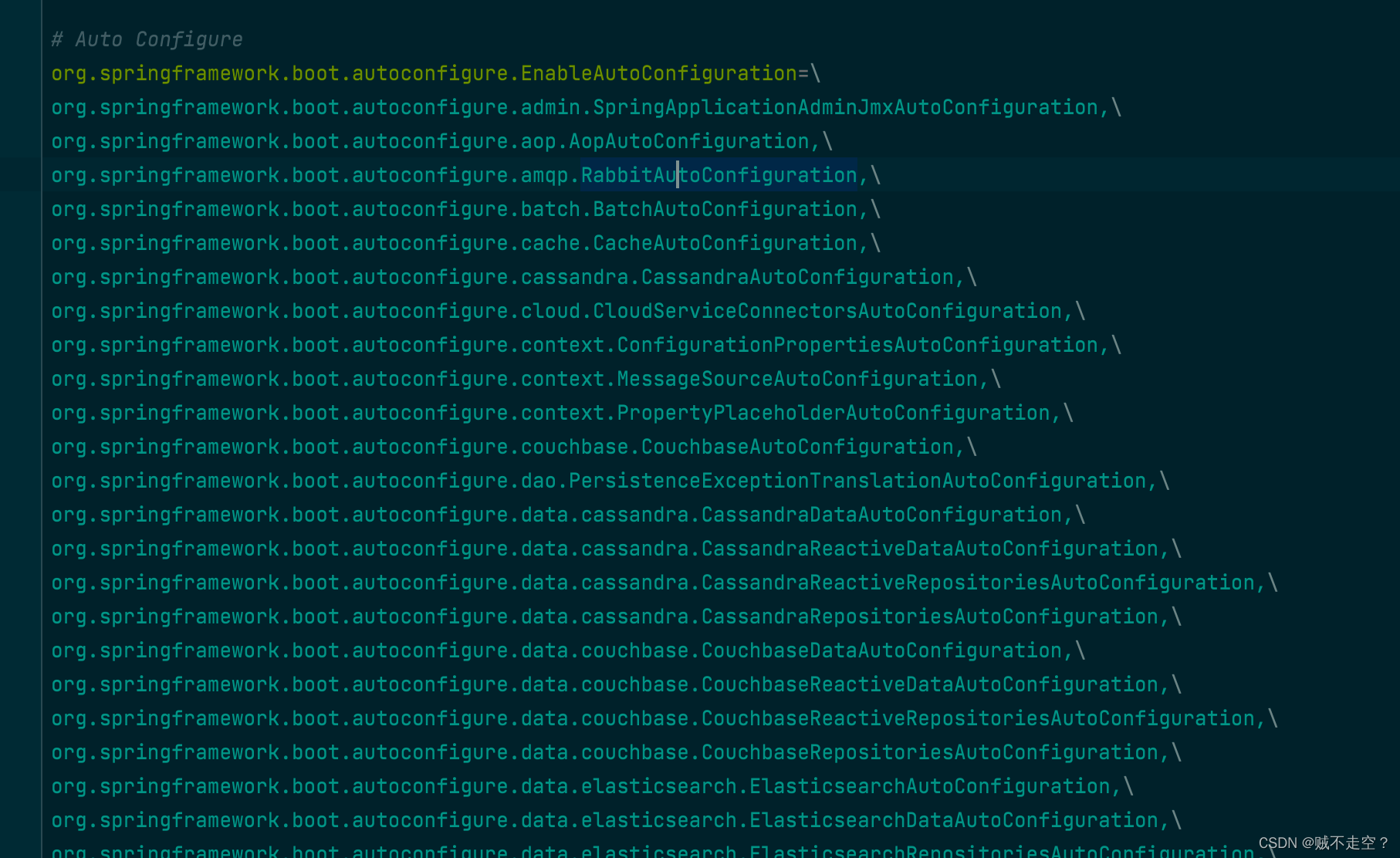Click SpringApplicationAdminJmxAutoConfiguration entry

[586, 107]
